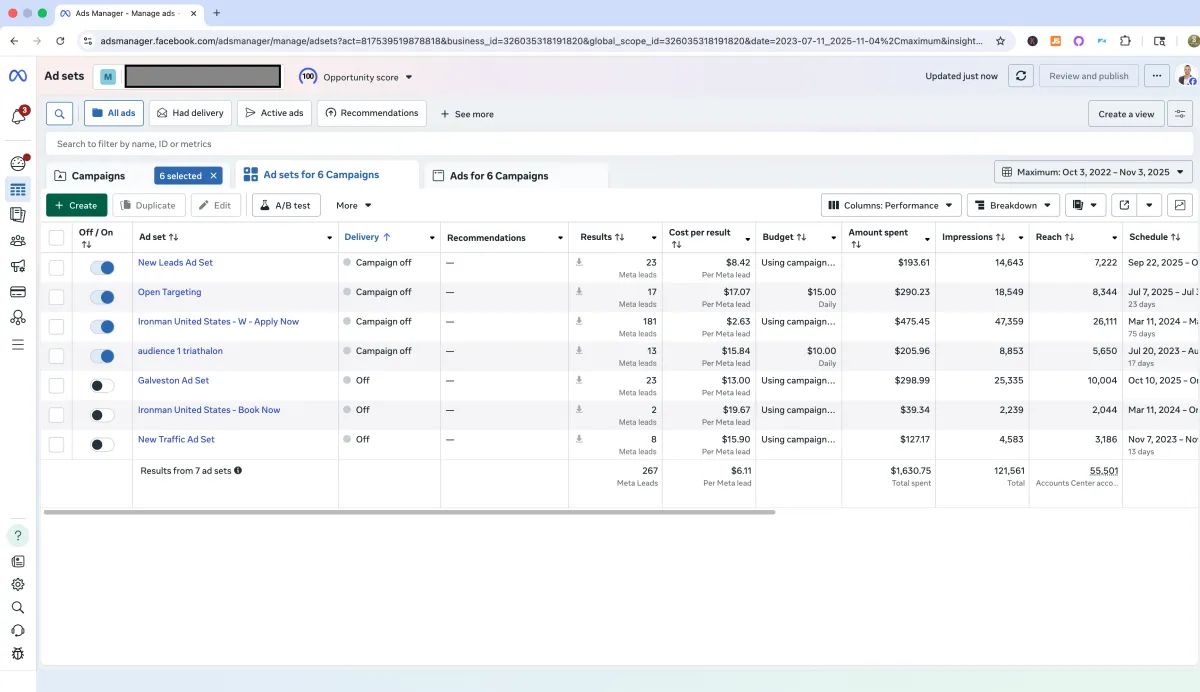Viewport: 1200px width, 692px height.
Task: Toggle off the New Leads Ad Set
Action: click(102, 268)
